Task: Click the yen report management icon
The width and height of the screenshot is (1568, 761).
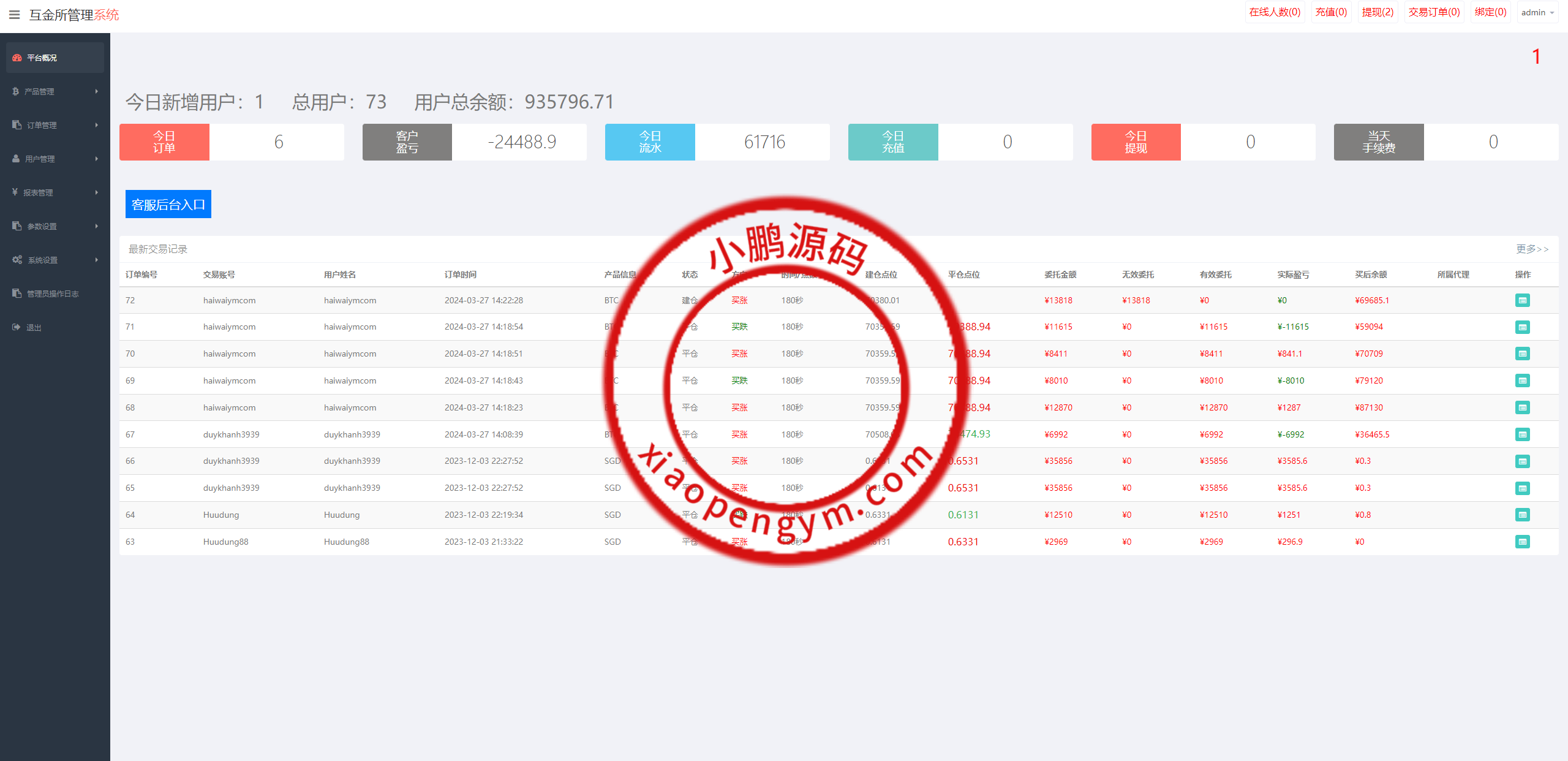Action: (x=15, y=192)
